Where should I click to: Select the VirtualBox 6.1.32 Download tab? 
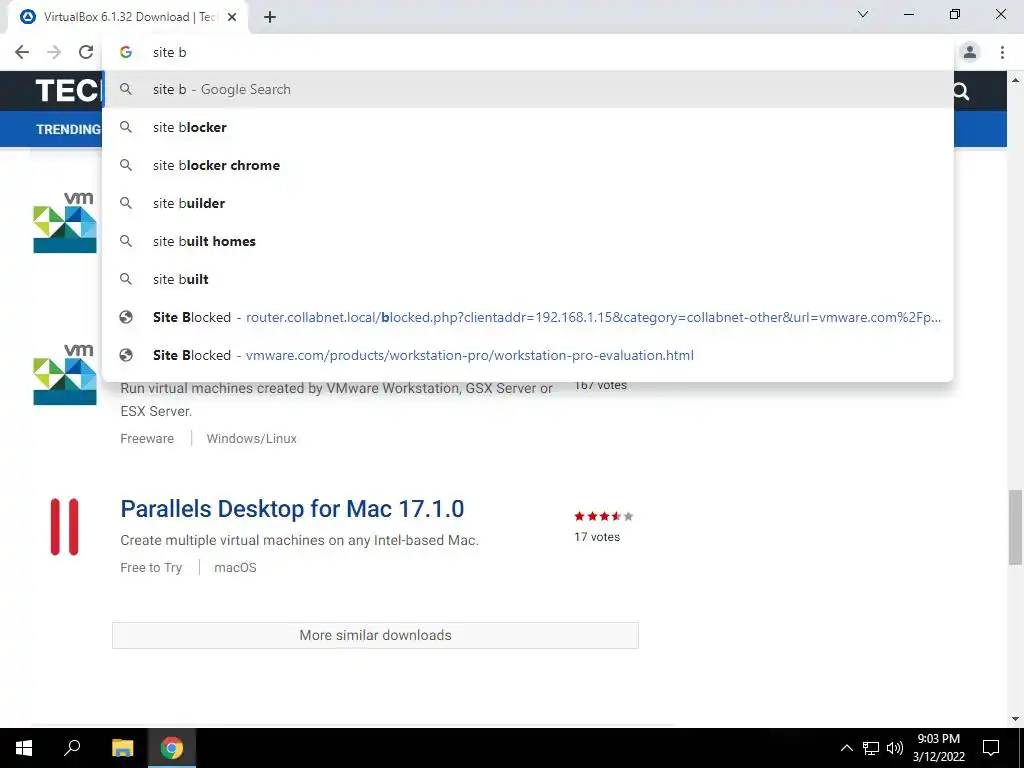128,18
